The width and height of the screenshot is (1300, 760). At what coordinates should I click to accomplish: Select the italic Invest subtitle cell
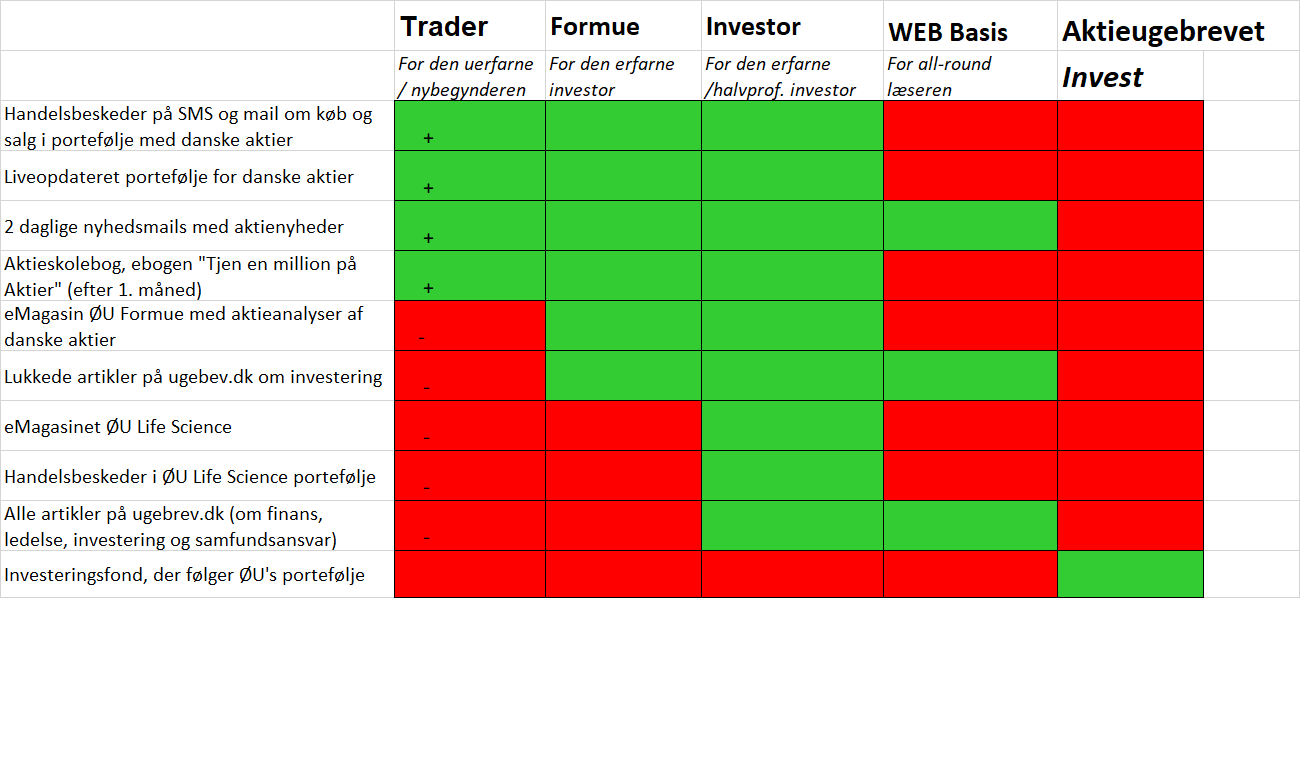coord(1102,77)
